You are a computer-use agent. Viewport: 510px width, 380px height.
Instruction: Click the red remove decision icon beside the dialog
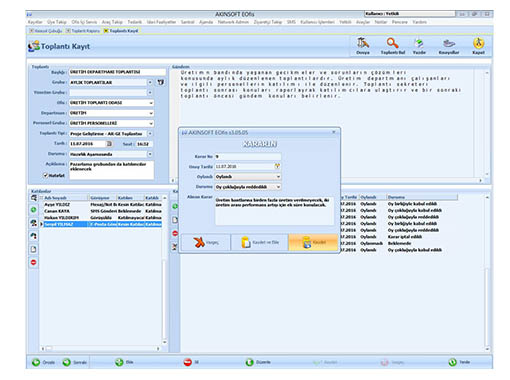point(175,233)
